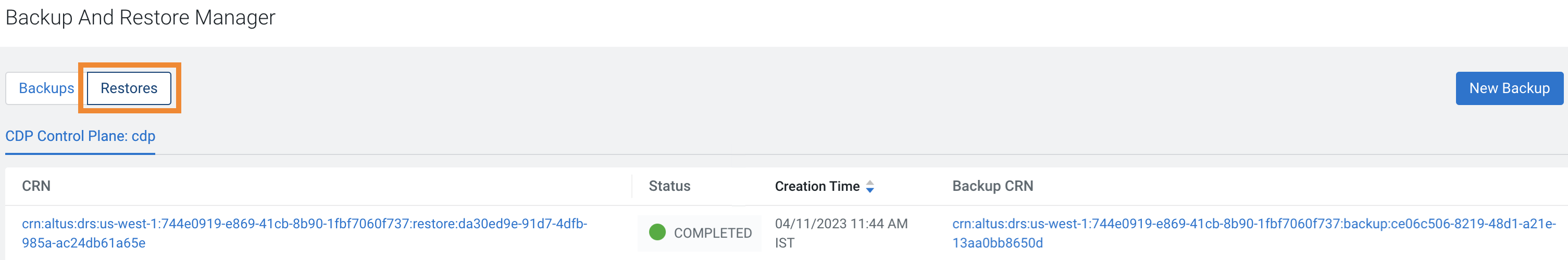Click the Backup CRN column header
The image size is (1568, 260).
(992, 187)
